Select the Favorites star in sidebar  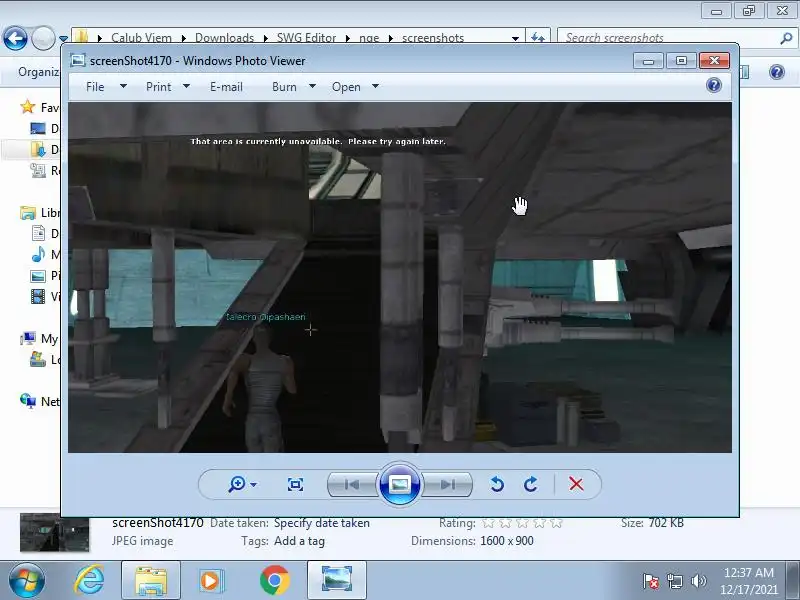click(x=28, y=107)
